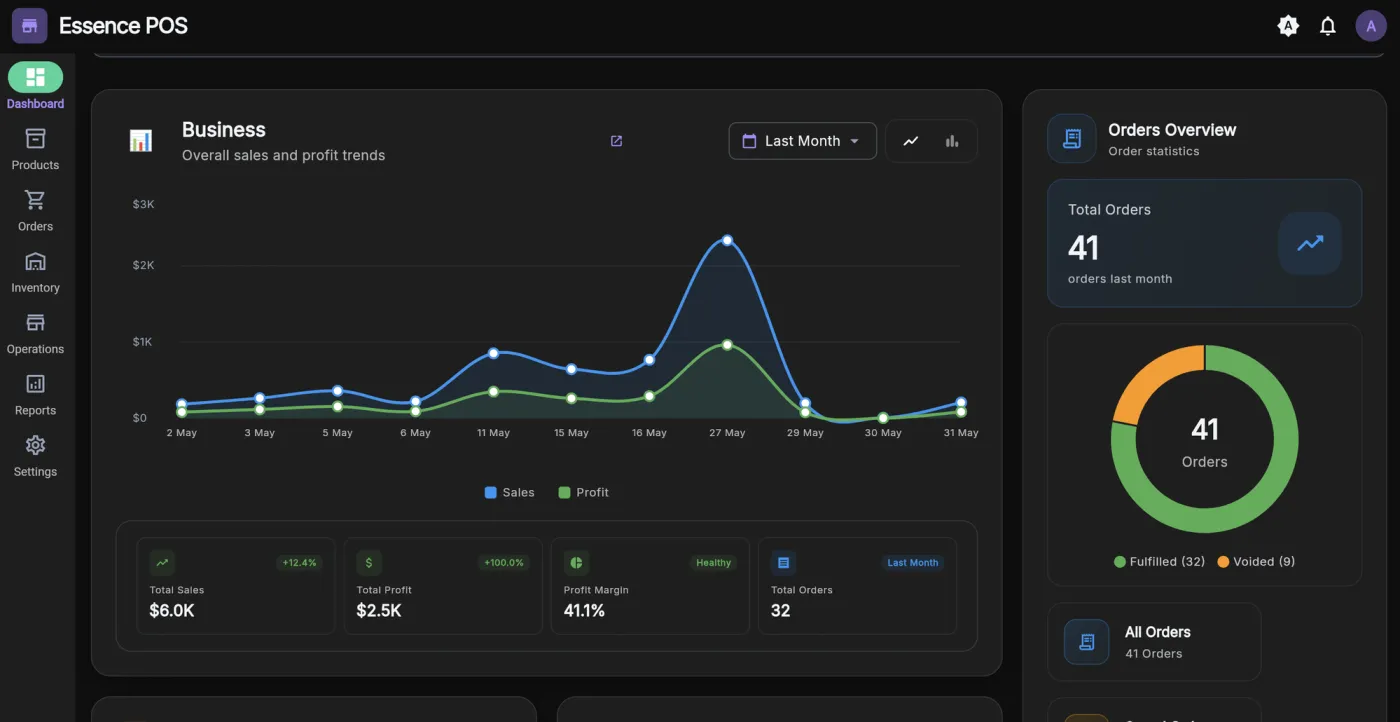Open the notifications bell
Viewport: 1400px width, 722px height.
coord(1328,26)
